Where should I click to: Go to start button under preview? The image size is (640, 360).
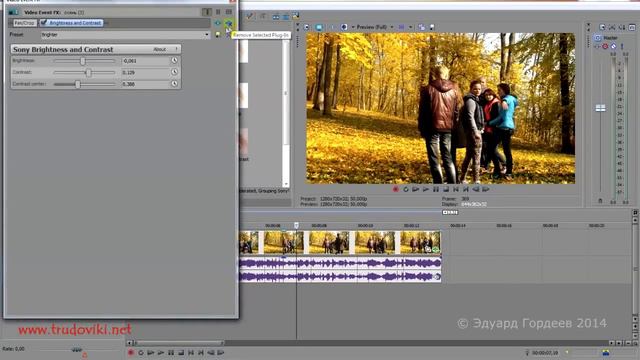(x=456, y=189)
